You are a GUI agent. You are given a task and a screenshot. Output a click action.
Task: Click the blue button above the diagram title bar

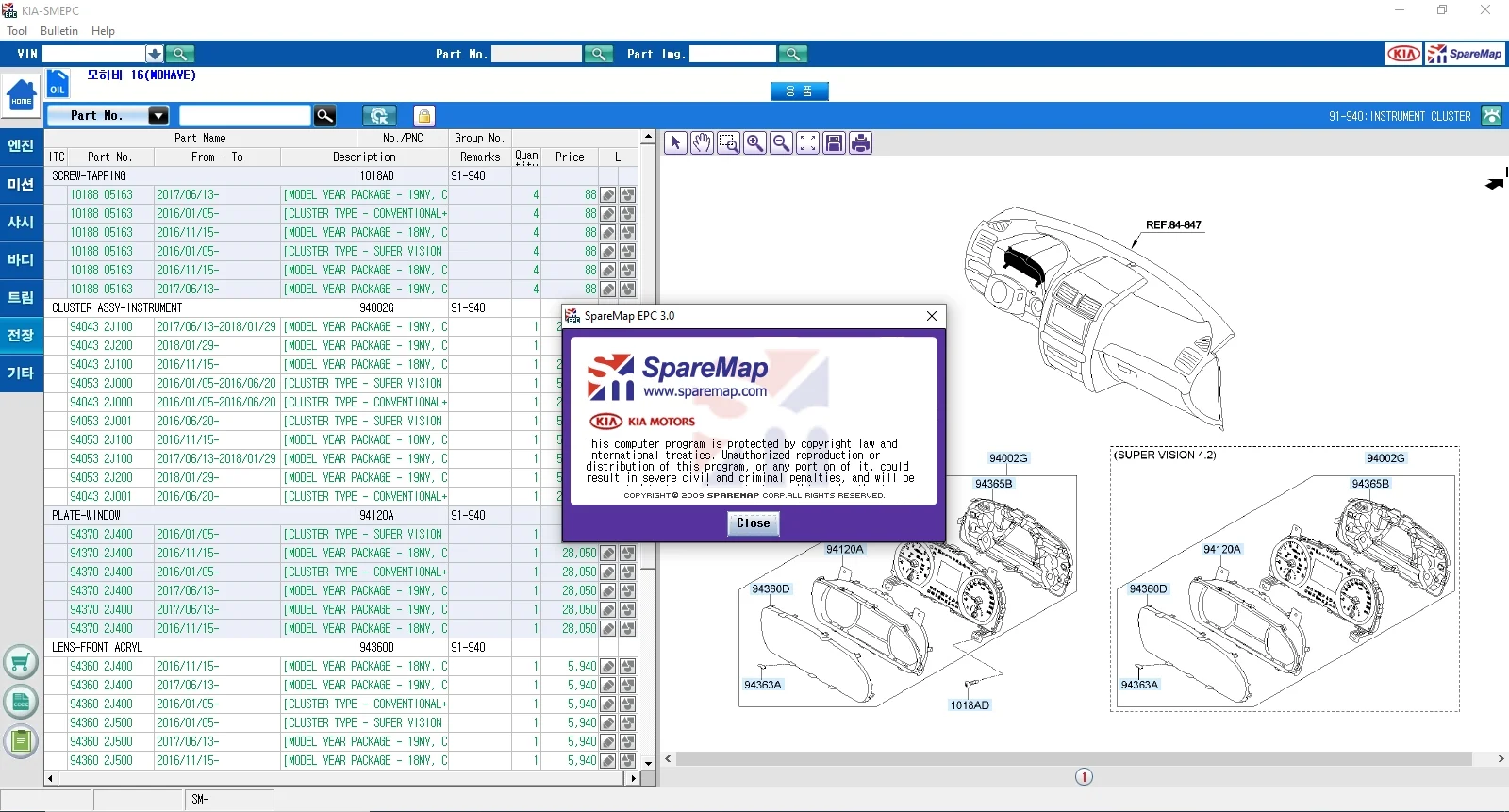click(x=800, y=91)
